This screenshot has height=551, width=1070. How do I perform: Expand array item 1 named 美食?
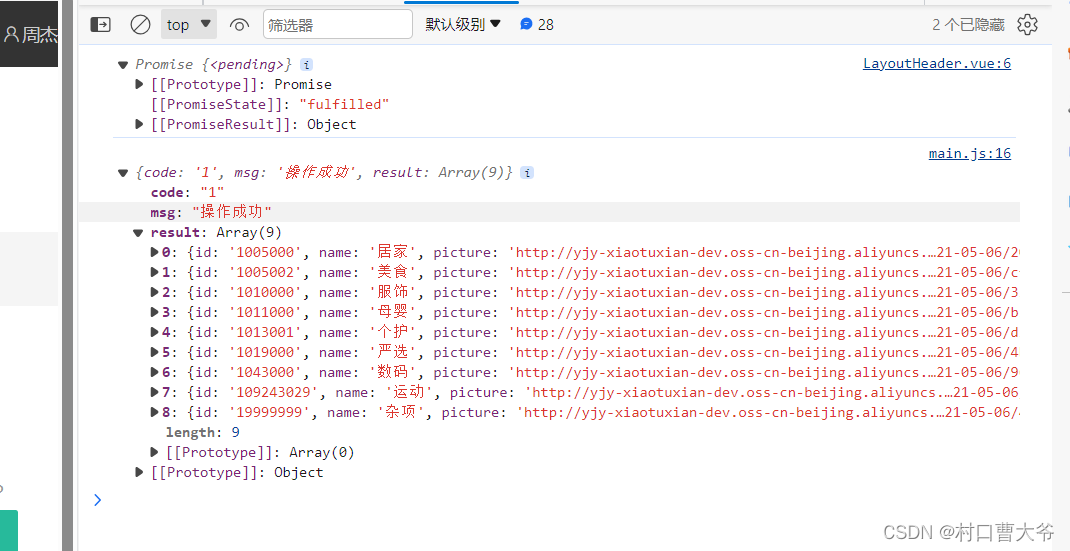coord(156,272)
